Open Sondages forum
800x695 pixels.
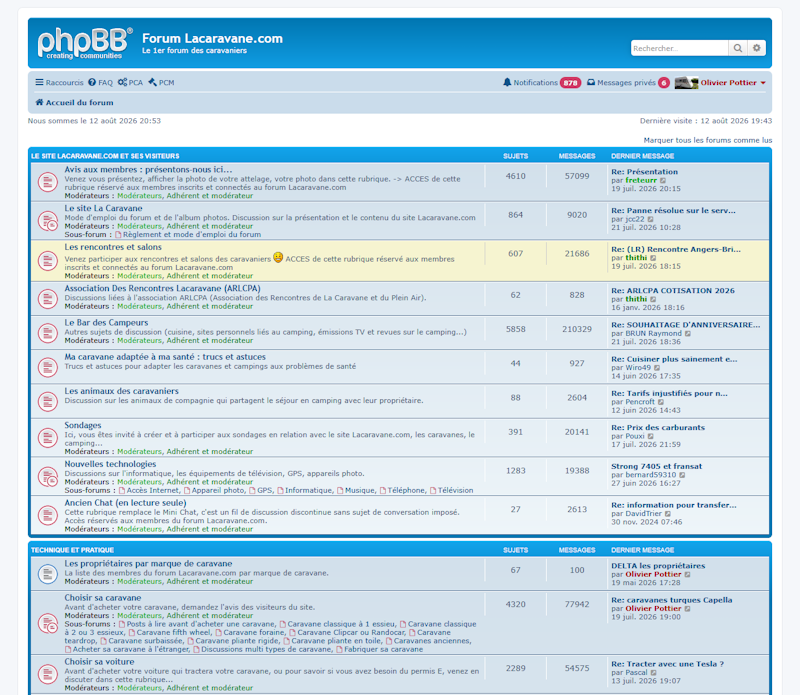[83, 425]
